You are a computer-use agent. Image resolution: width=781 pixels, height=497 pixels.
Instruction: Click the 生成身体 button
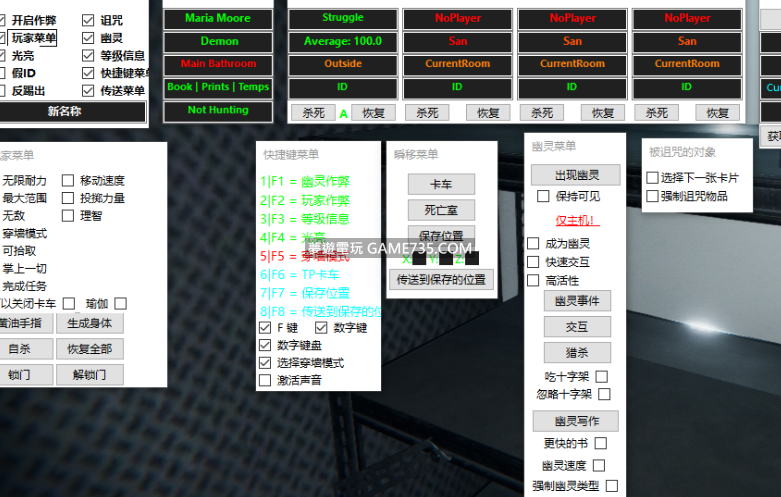point(90,324)
